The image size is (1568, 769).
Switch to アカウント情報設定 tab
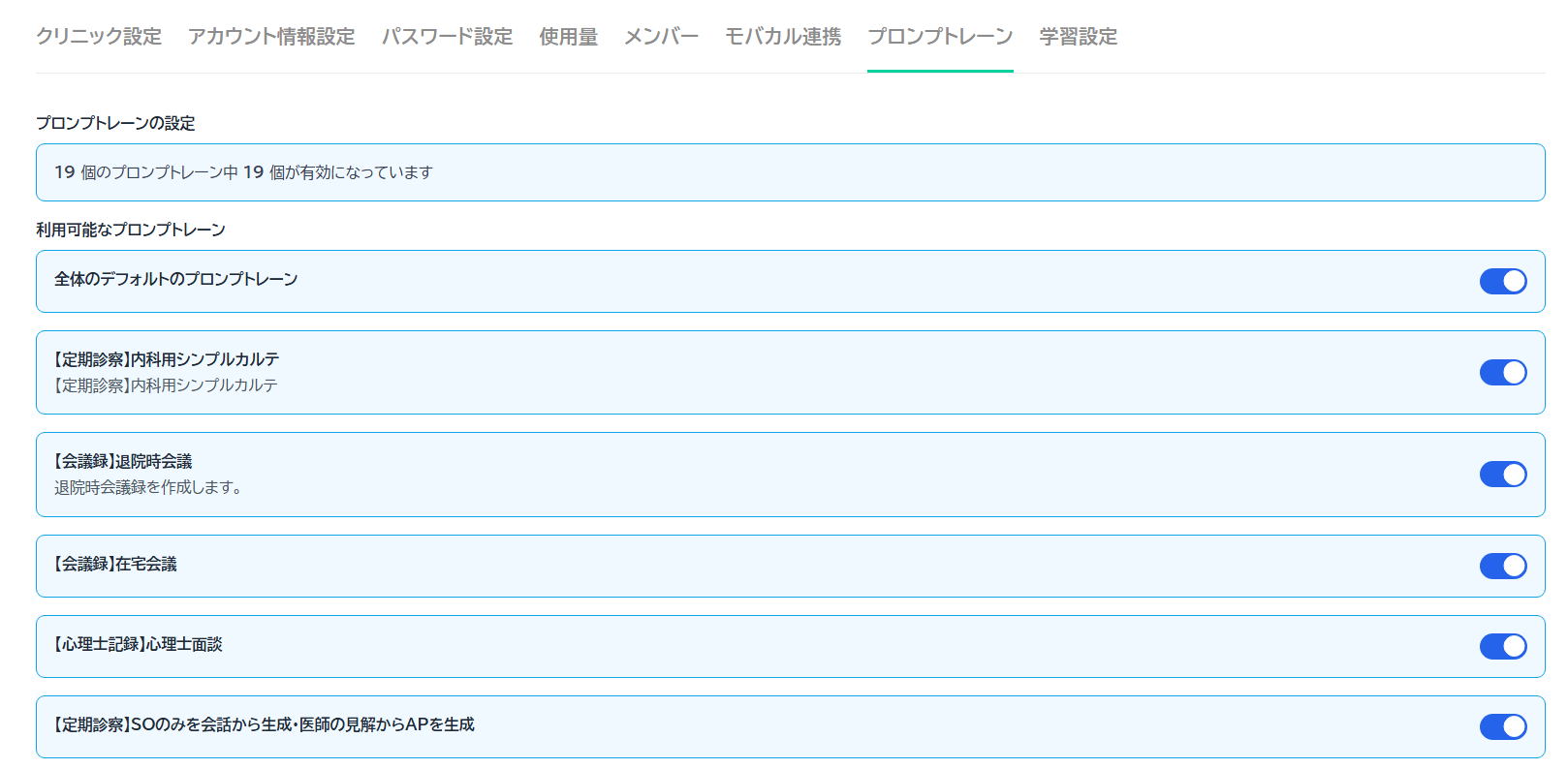pos(271,37)
